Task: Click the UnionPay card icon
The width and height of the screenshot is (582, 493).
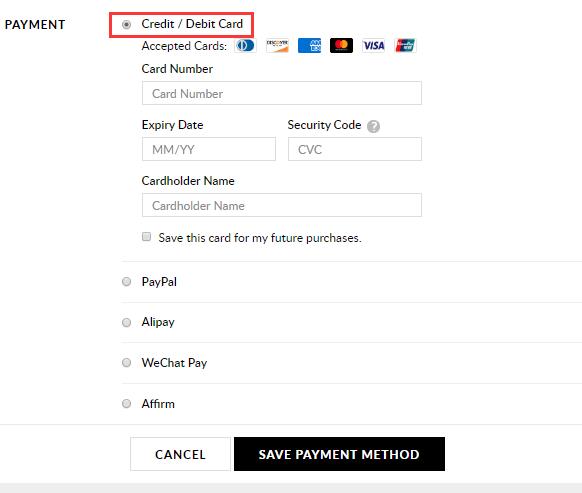Action: tap(405, 46)
